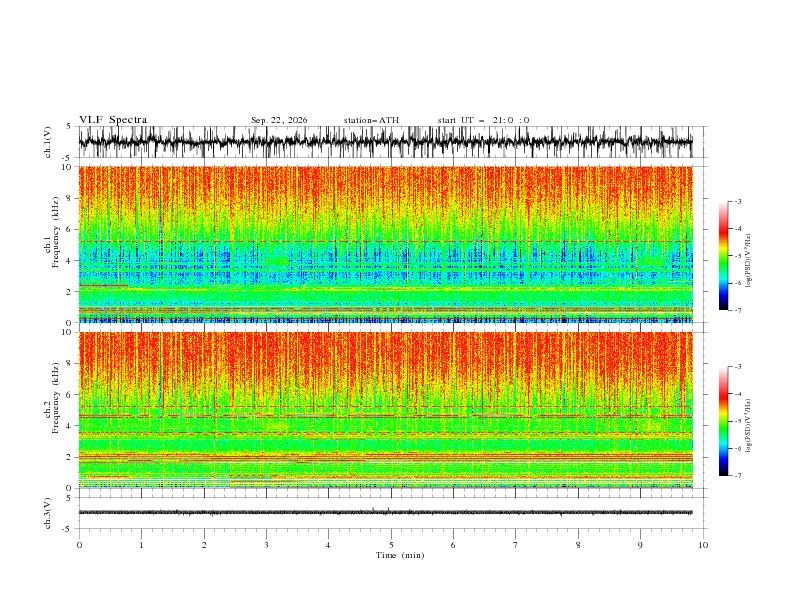
Task: Click the station=ATH label
Action: point(371,120)
